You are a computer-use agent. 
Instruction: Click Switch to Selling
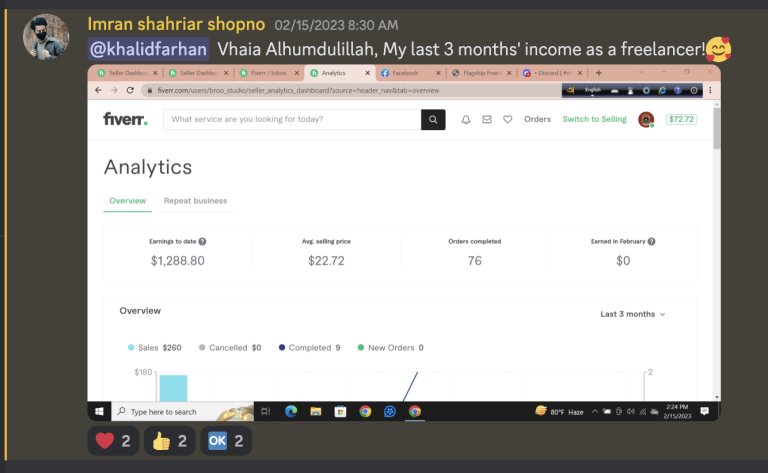point(595,119)
